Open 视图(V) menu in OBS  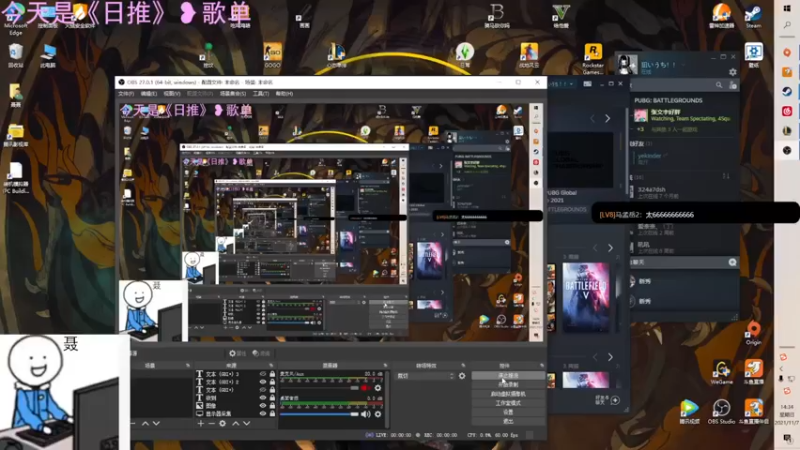point(172,94)
